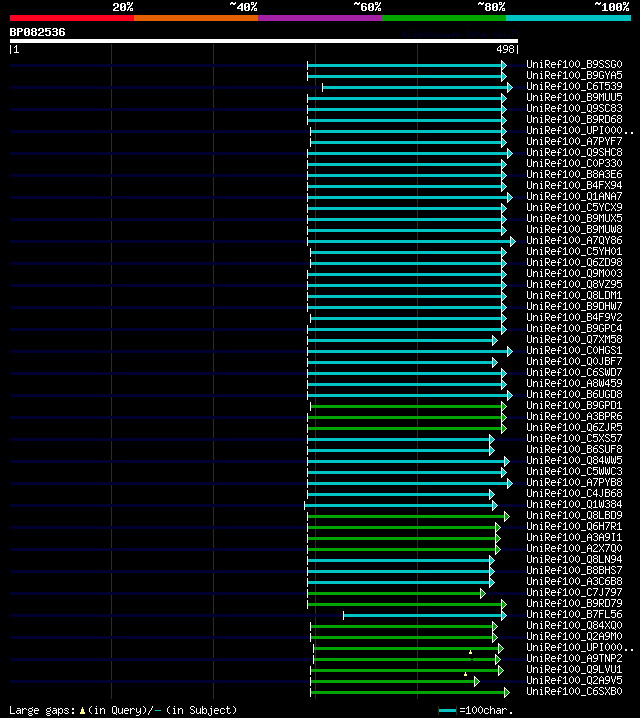Select the UniRef100_Q8VZ95 label
Image resolution: width=640 pixels, height=718 pixels.
click(574, 284)
